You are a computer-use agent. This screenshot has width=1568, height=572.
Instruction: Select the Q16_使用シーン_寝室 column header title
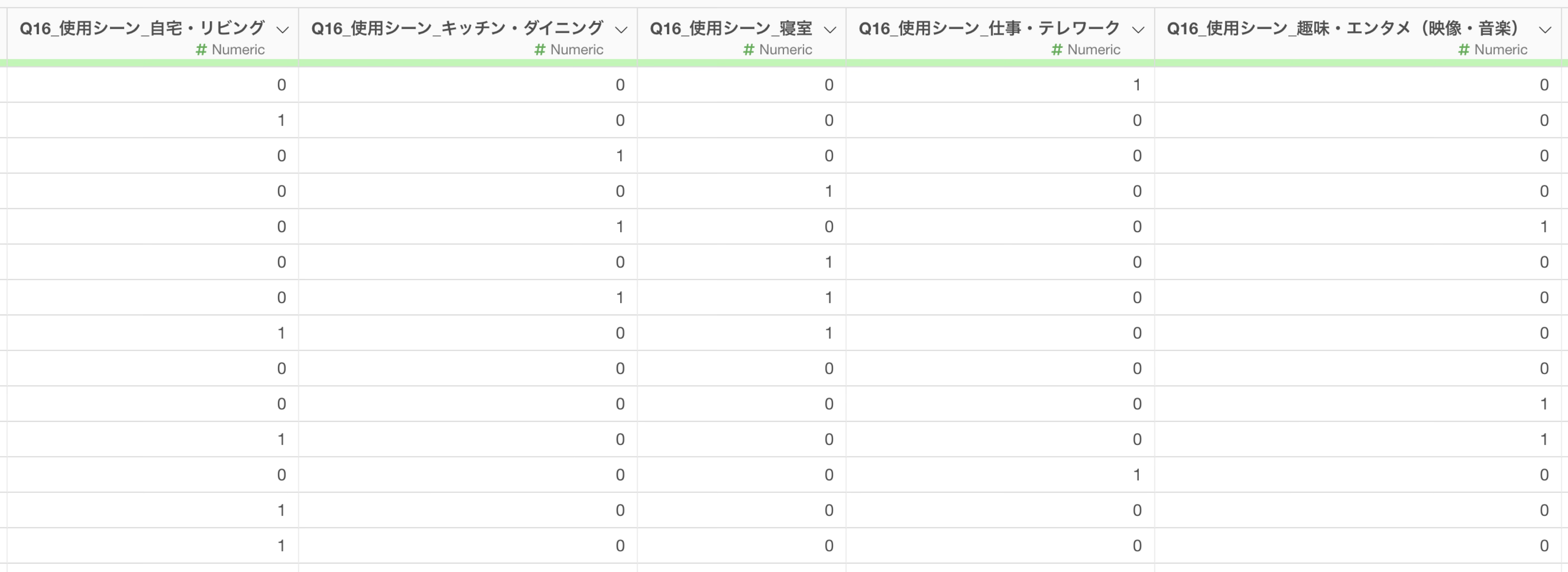tap(731, 28)
